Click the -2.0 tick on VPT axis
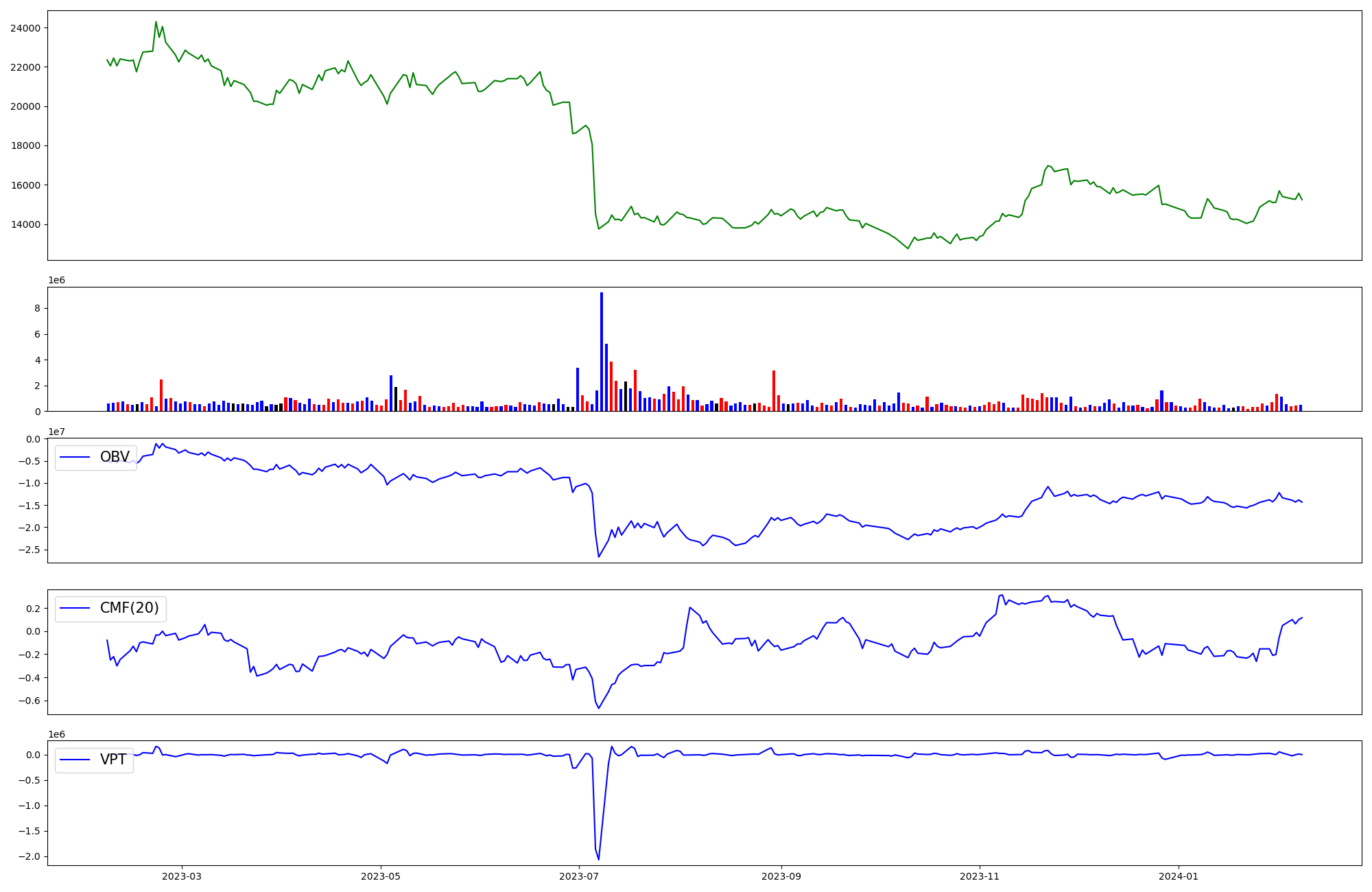Viewport: 1372px width, 892px height. click(x=29, y=856)
